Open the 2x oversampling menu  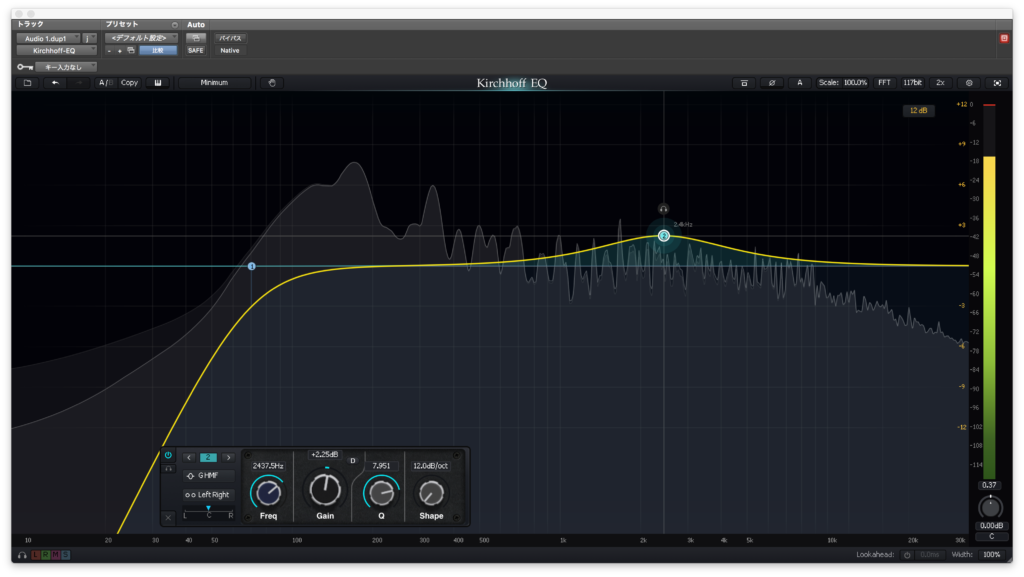pos(940,83)
